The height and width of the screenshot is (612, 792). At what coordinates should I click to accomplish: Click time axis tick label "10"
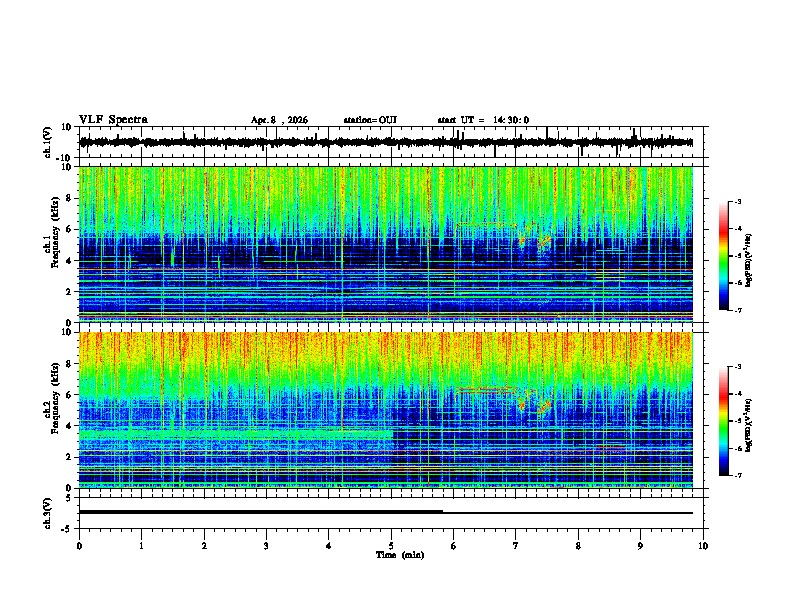click(703, 546)
